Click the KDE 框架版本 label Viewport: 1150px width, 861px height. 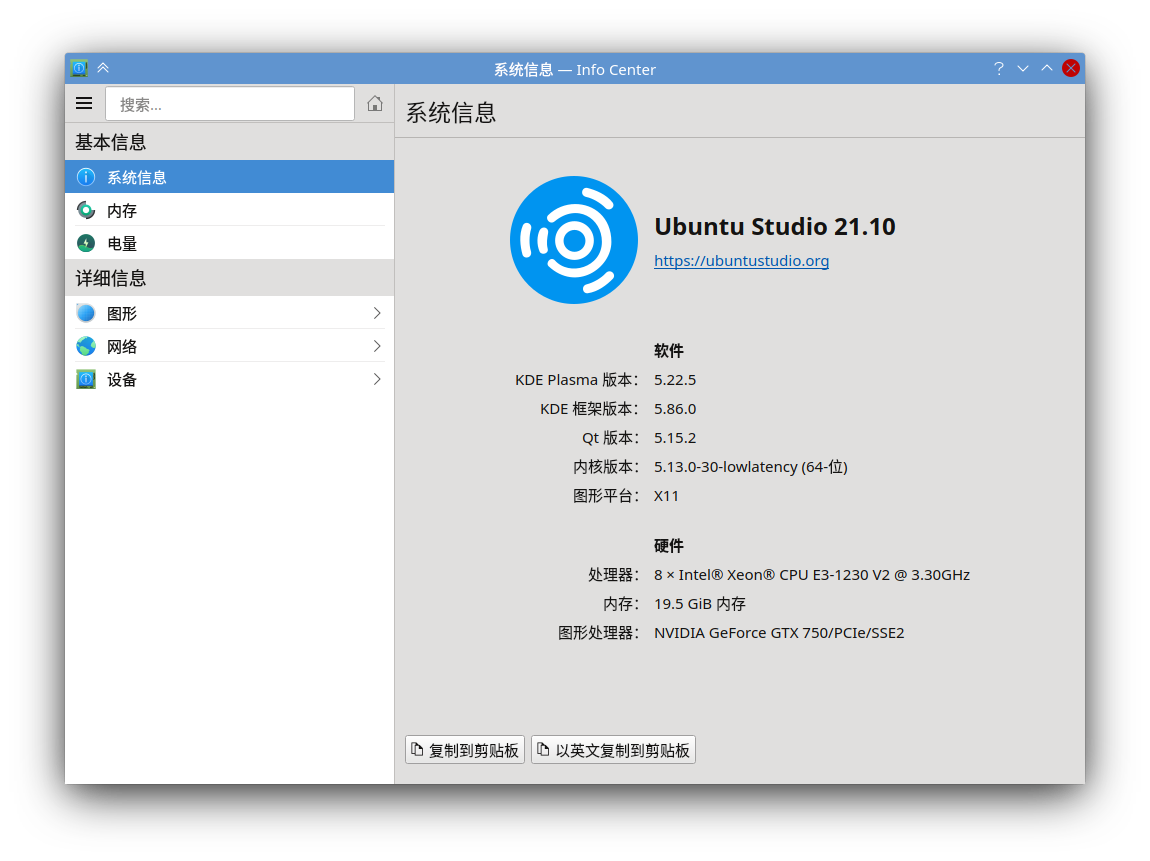click(589, 409)
